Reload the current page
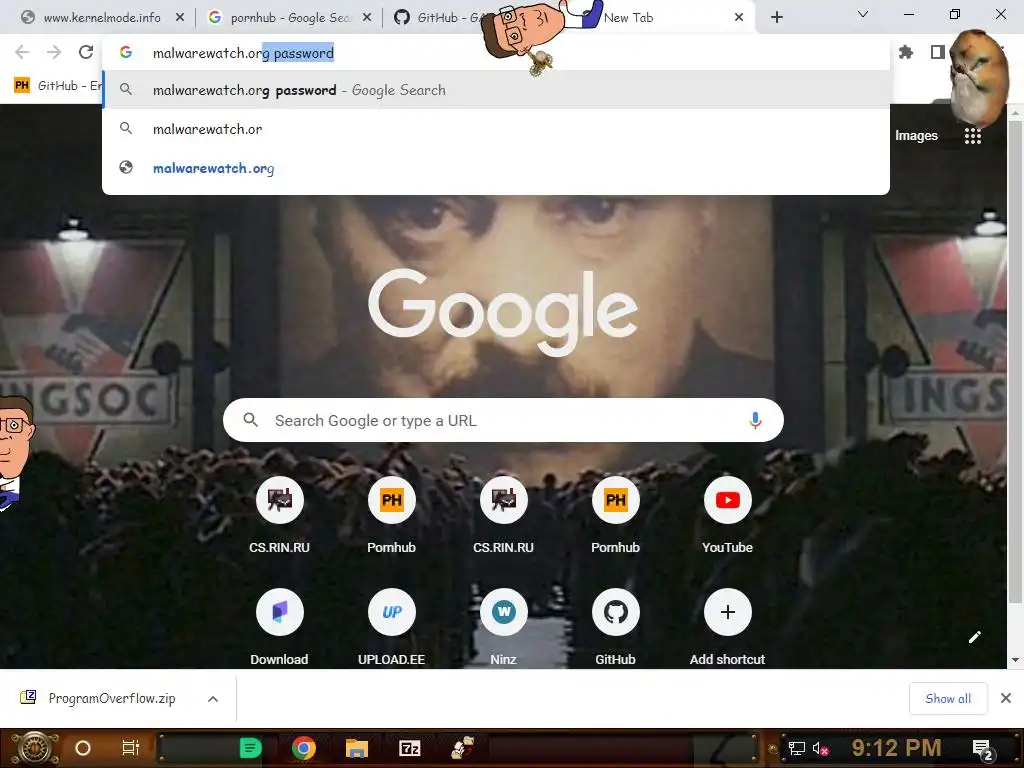This screenshot has height=768, width=1024. pos(86,52)
